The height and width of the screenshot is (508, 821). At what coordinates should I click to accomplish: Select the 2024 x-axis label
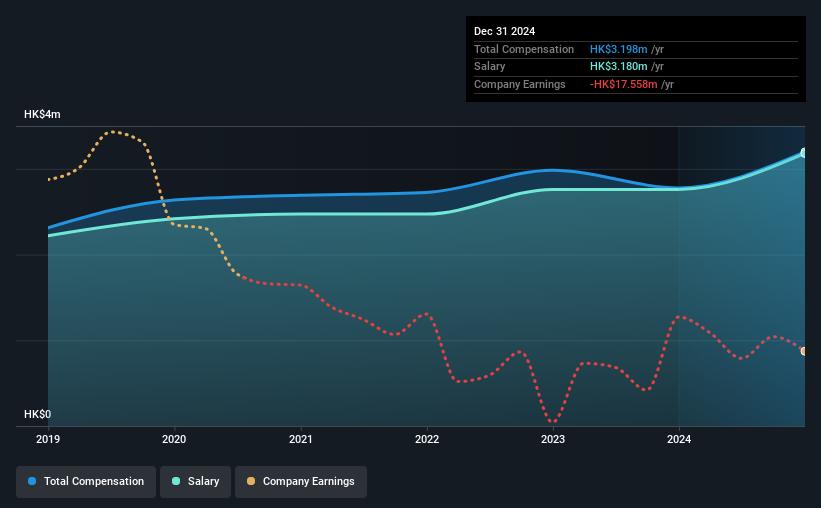(x=679, y=439)
